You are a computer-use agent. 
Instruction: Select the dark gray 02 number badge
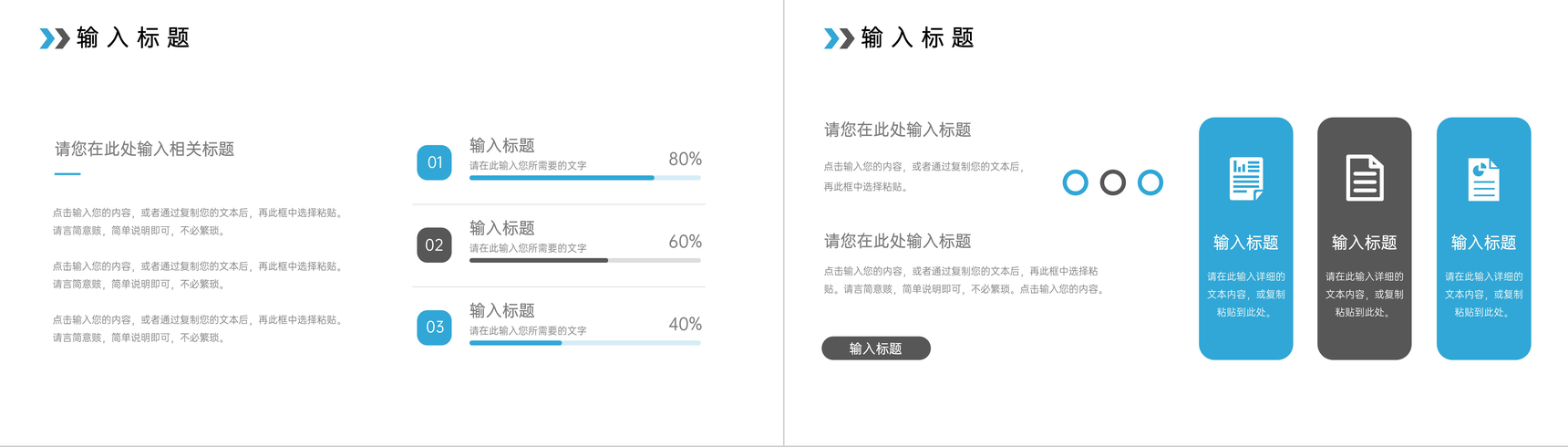[x=434, y=244]
